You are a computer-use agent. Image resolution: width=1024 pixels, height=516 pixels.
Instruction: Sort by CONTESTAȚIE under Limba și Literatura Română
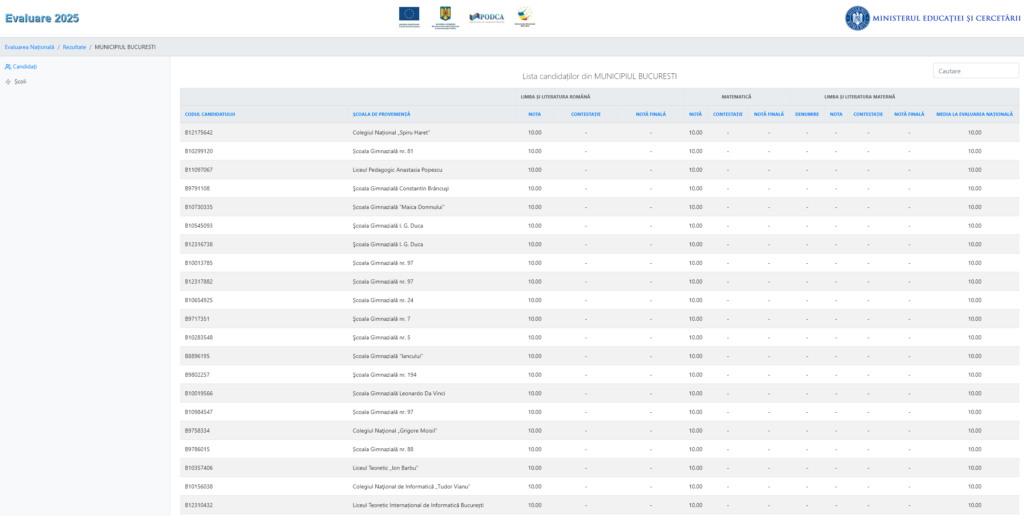click(x=586, y=114)
